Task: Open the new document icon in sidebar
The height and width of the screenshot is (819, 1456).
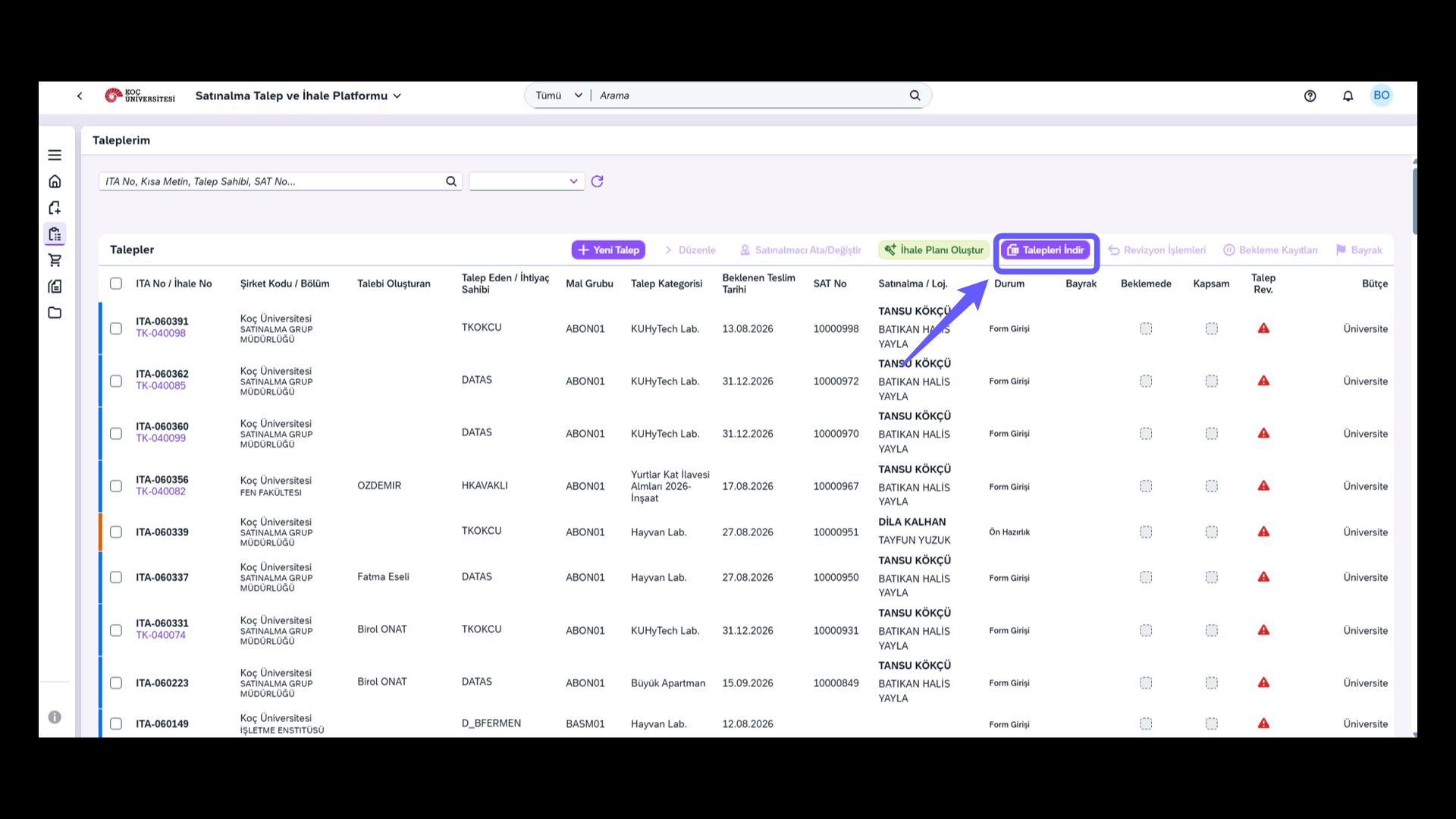Action: point(55,208)
